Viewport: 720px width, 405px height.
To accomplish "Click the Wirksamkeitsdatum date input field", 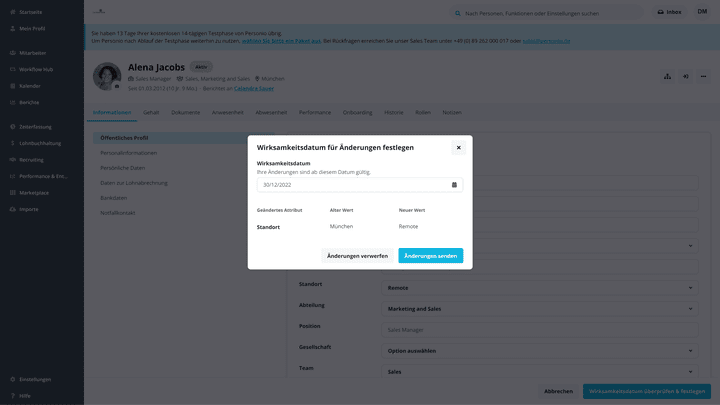I will point(350,185).
